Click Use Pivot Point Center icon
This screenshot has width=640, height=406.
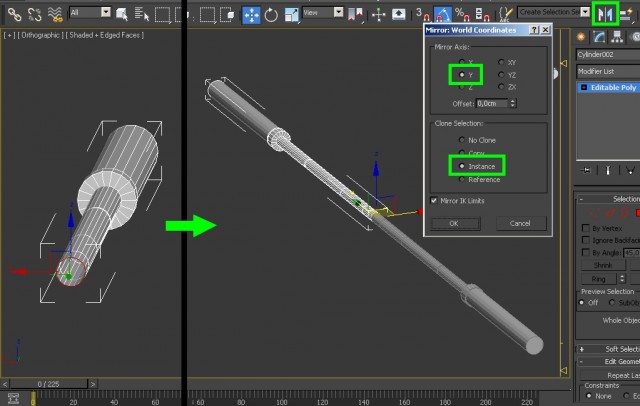pos(355,15)
